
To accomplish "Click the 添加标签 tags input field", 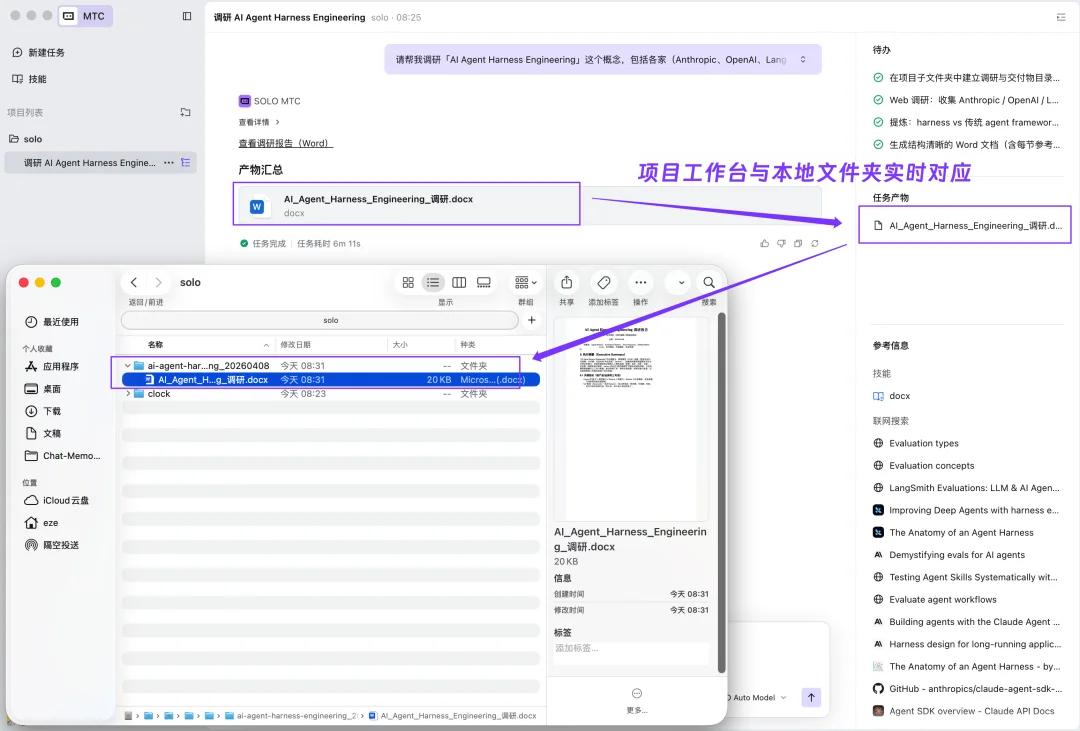I will click(631, 649).
